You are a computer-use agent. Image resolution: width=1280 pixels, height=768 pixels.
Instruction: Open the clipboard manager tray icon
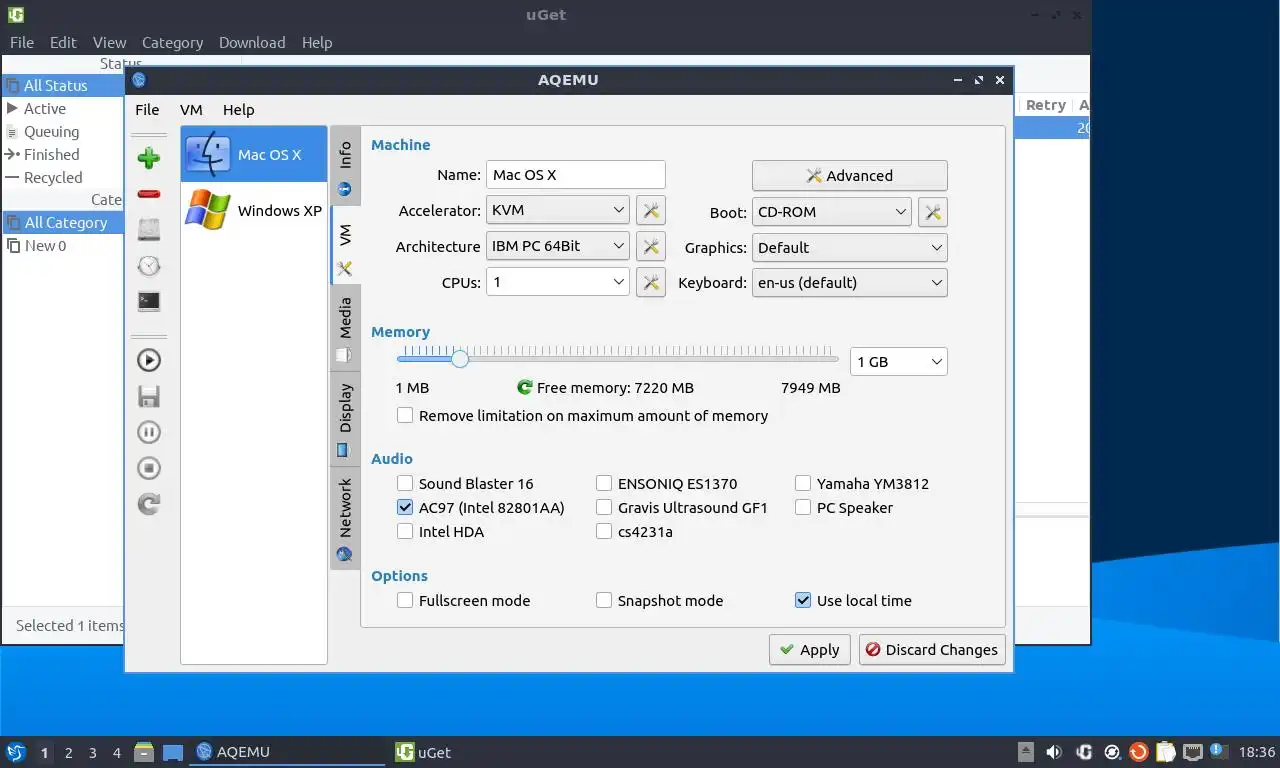1165,752
